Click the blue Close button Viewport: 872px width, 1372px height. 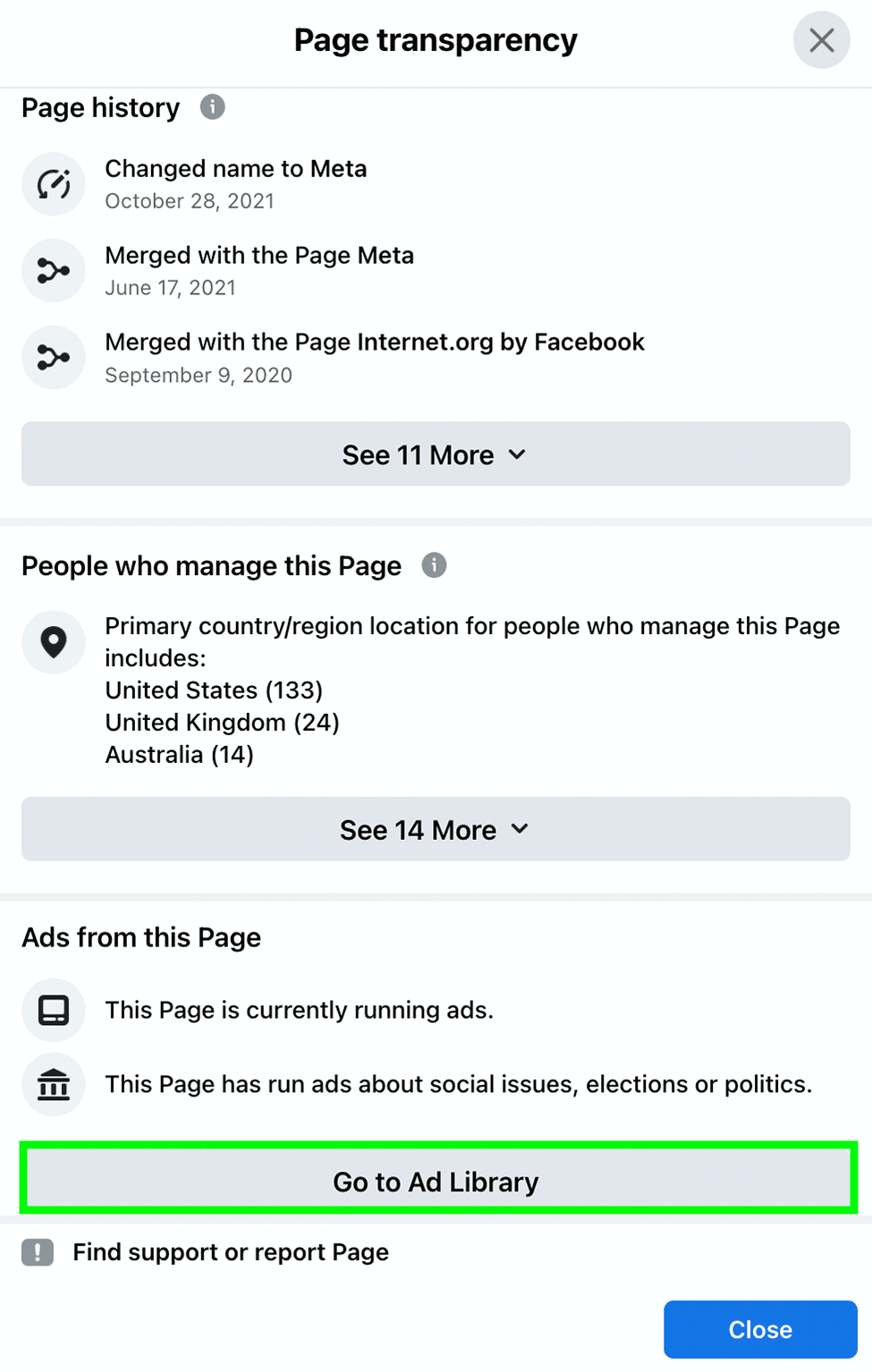760,1329
